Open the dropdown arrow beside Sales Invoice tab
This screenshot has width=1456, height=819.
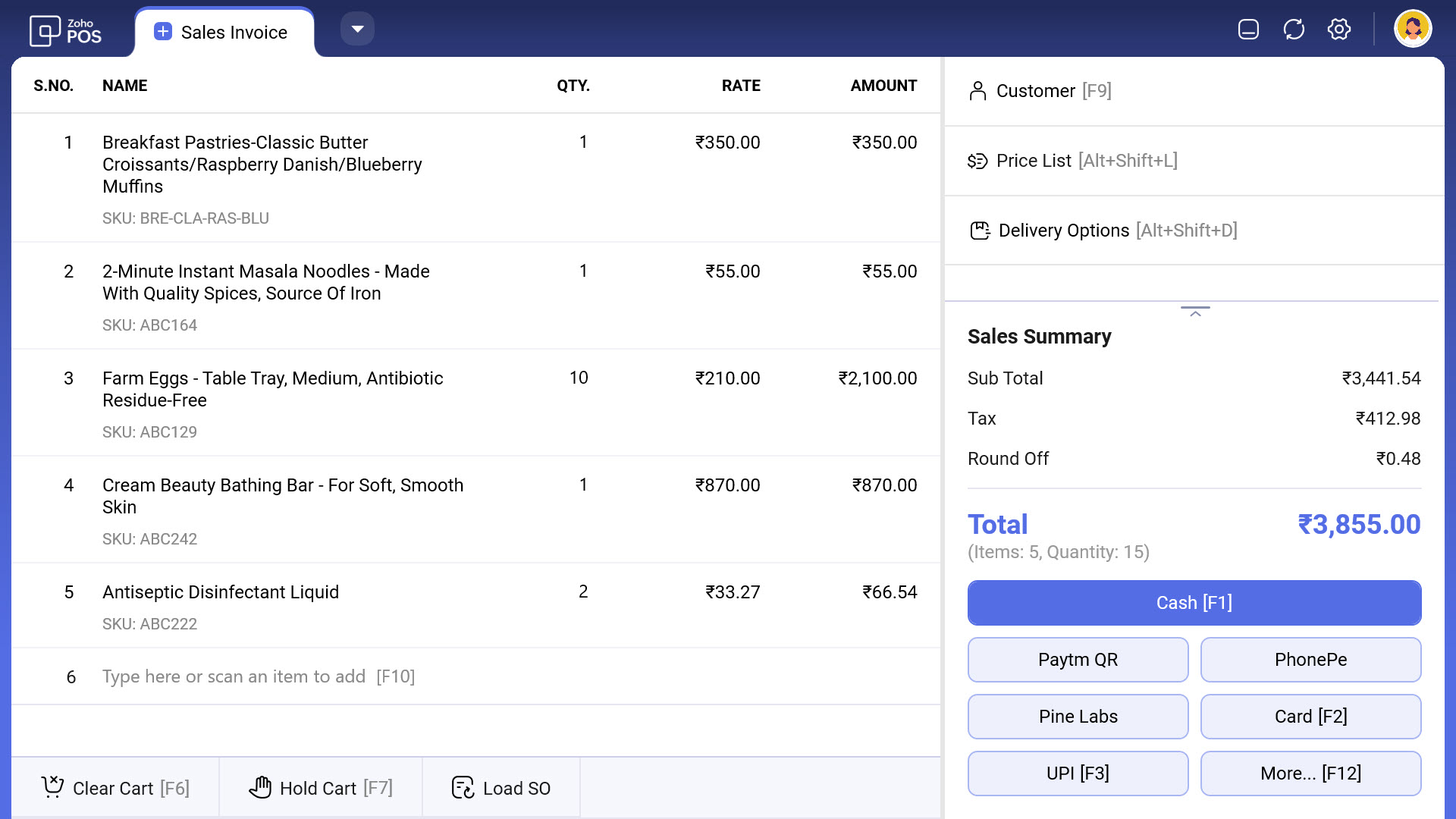[x=357, y=30]
